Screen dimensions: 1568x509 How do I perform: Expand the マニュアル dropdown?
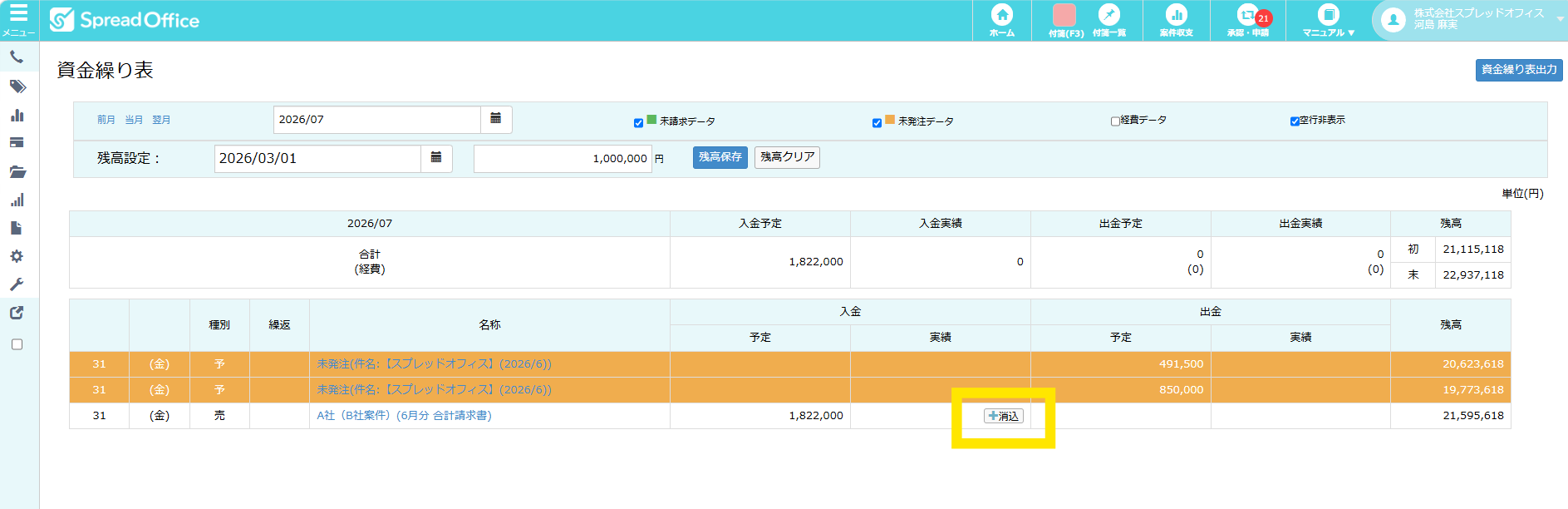point(1329,20)
